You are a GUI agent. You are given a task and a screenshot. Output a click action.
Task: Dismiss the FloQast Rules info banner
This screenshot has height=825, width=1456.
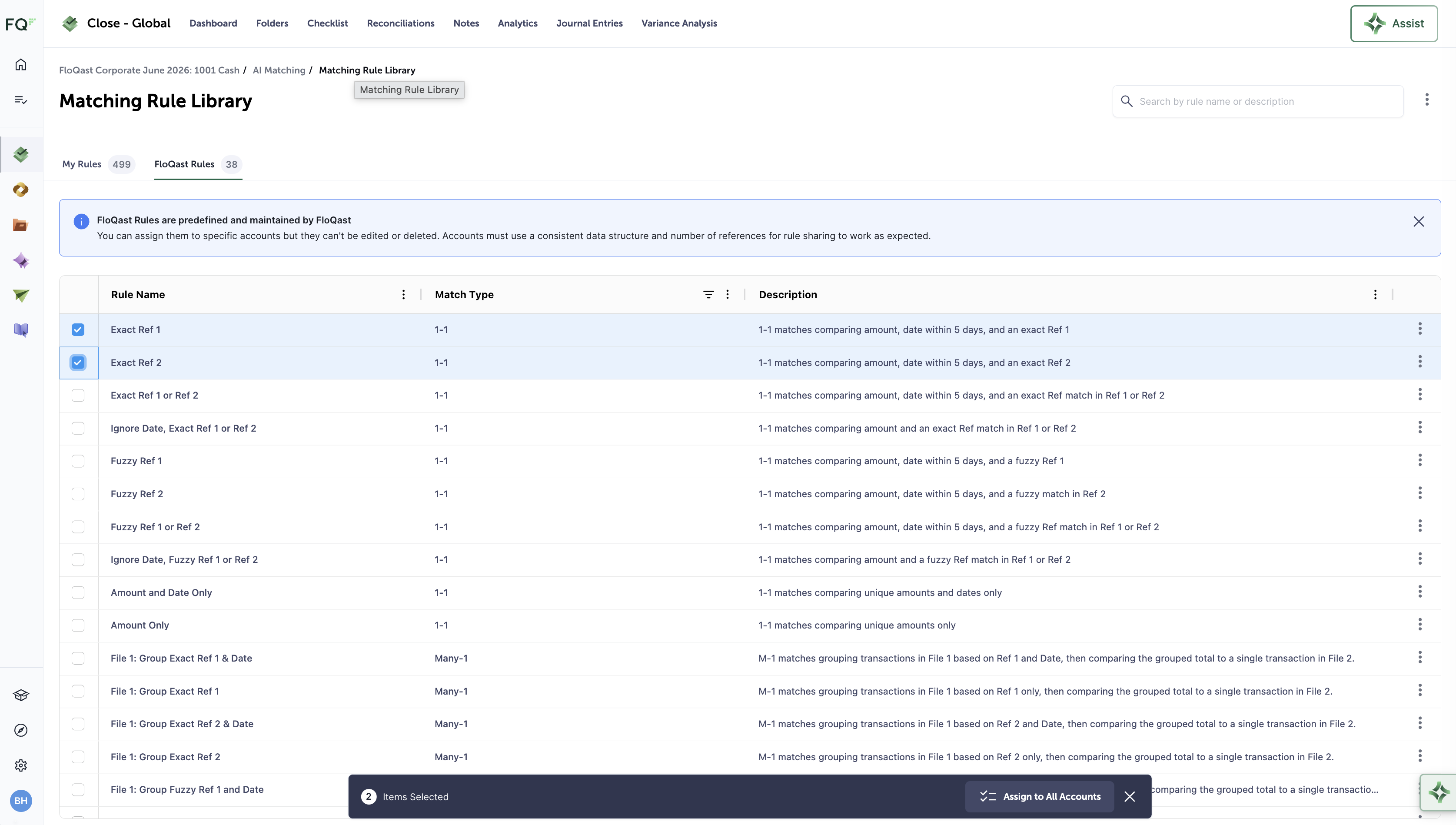[x=1419, y=222]
